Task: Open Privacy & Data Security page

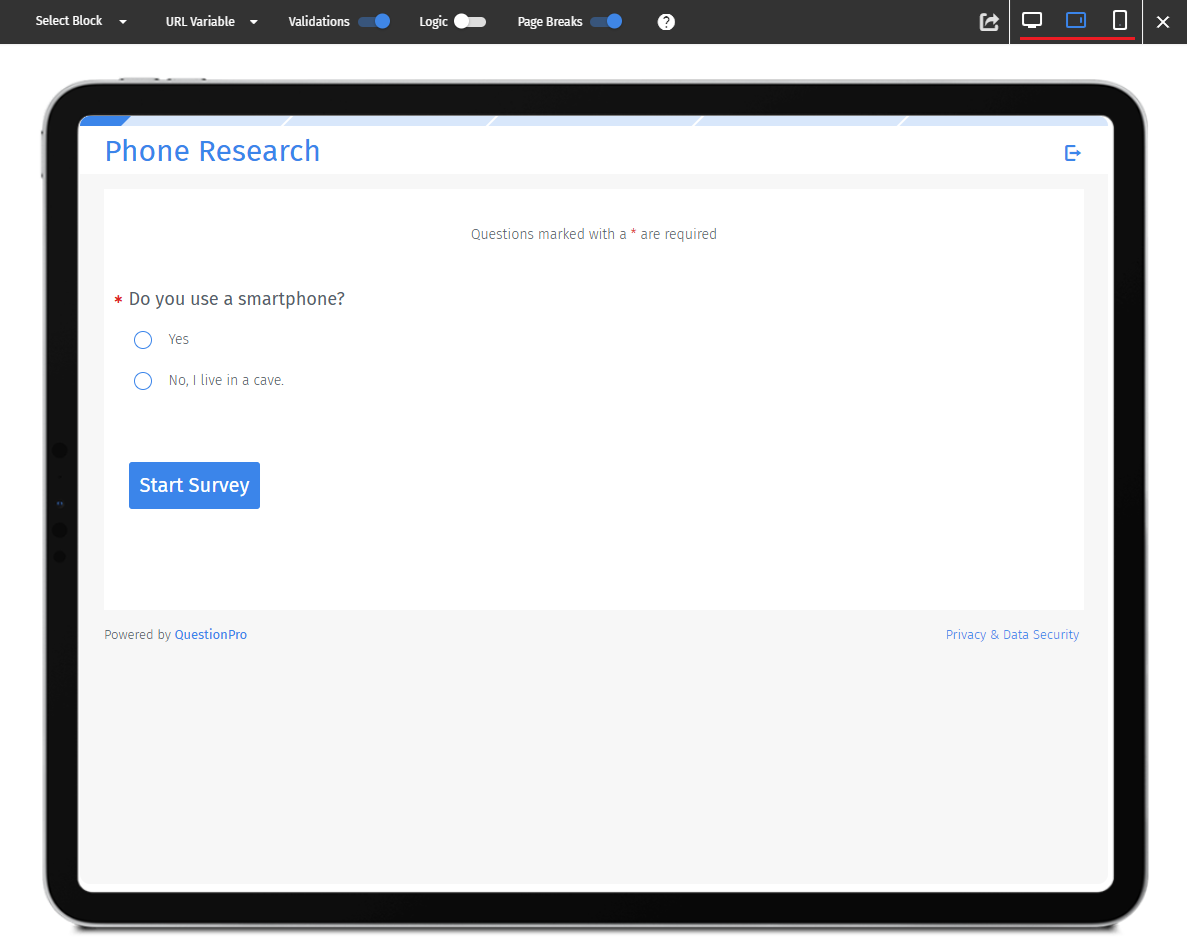Action: click(1012, 634)
